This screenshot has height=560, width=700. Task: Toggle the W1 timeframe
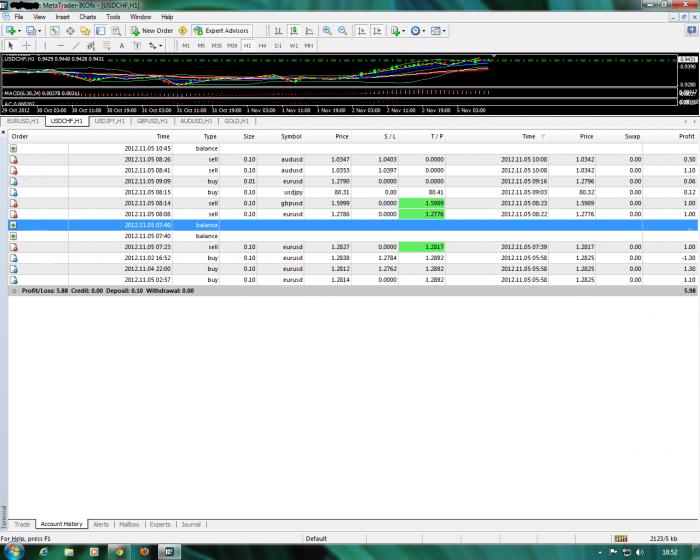[x=294, y=46]
